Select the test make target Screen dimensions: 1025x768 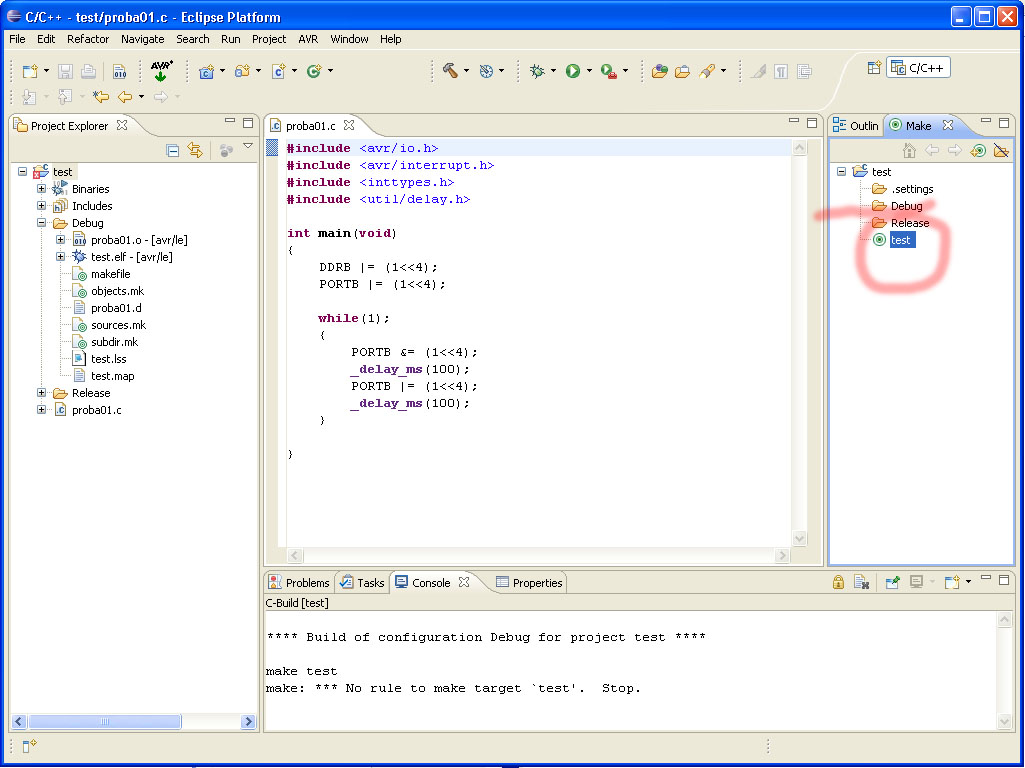click(x=900, y=240)
